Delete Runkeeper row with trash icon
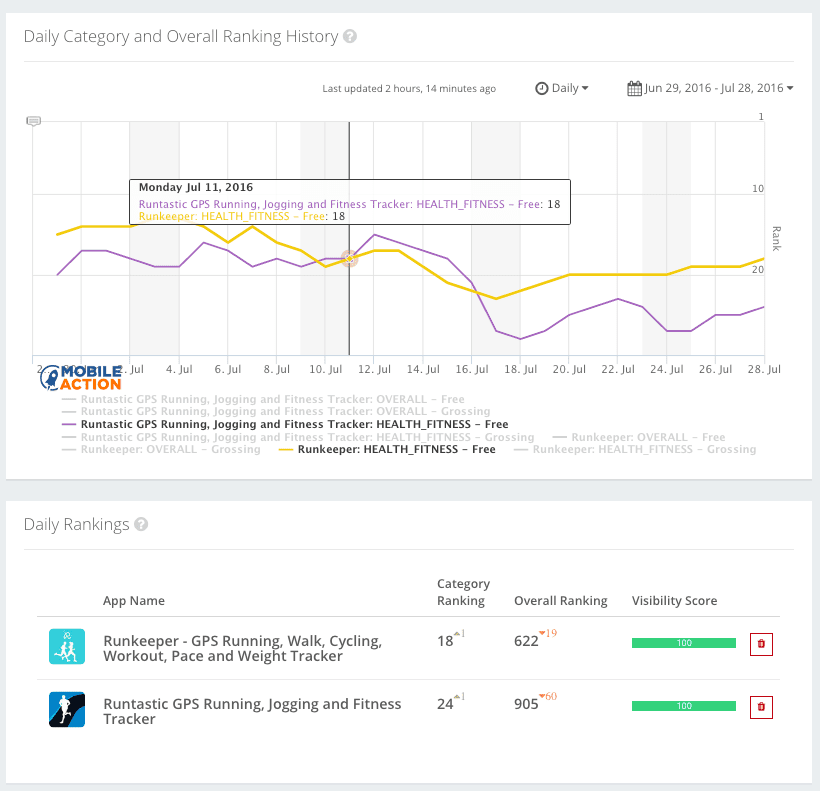The image size is (820, 791). pos(761,644)
